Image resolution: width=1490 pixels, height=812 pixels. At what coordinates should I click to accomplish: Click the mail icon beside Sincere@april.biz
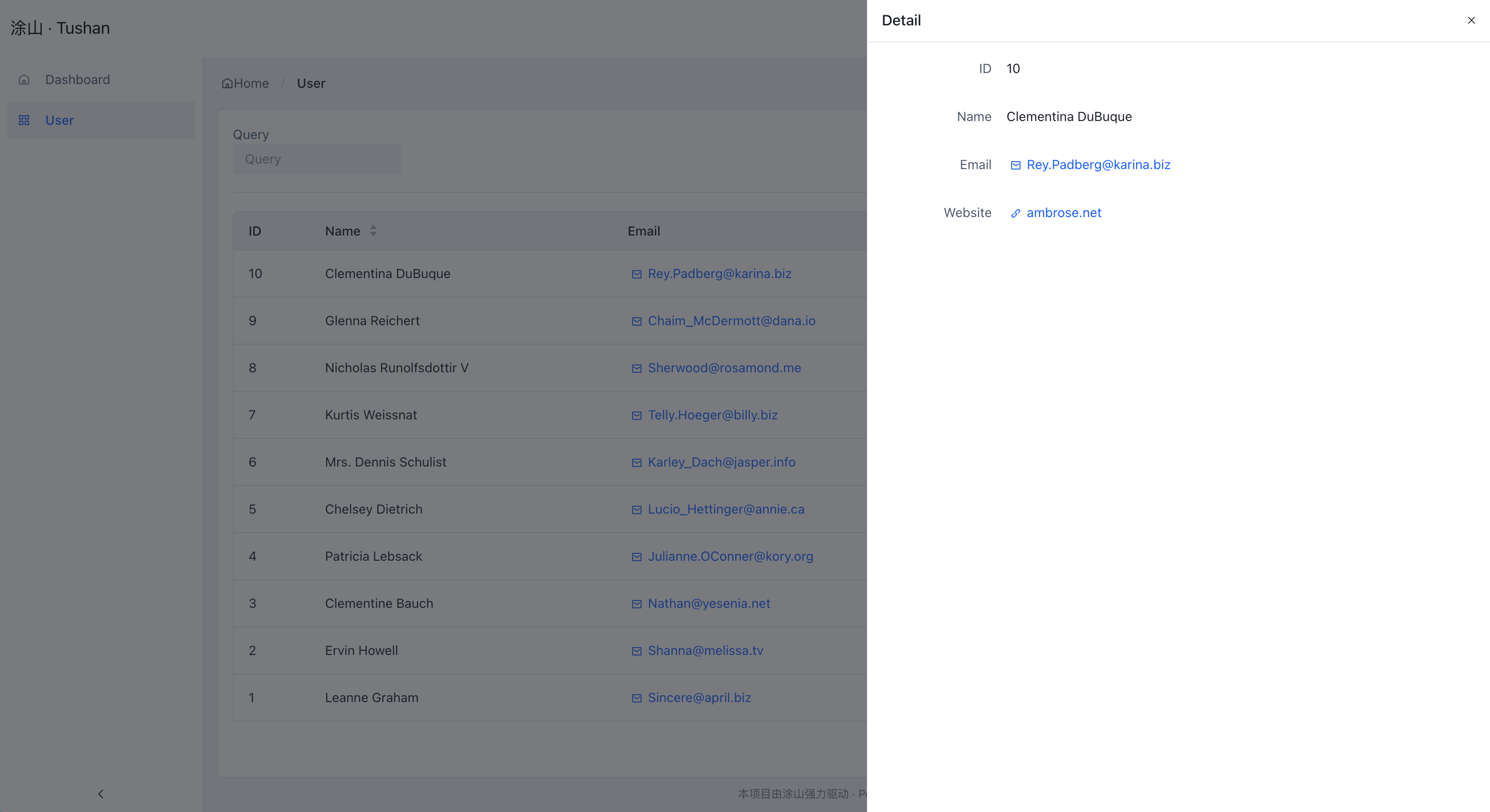(636, 698)
